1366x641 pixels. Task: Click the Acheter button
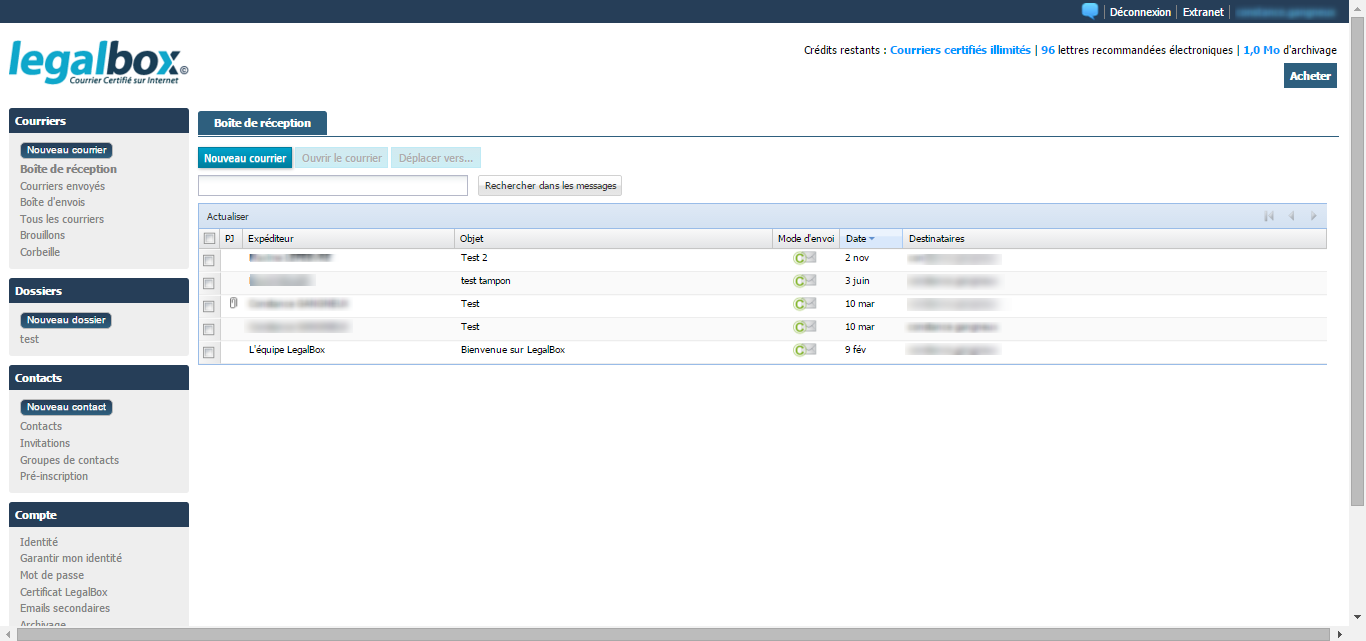pyautogui.click(x=1309, y=76)
